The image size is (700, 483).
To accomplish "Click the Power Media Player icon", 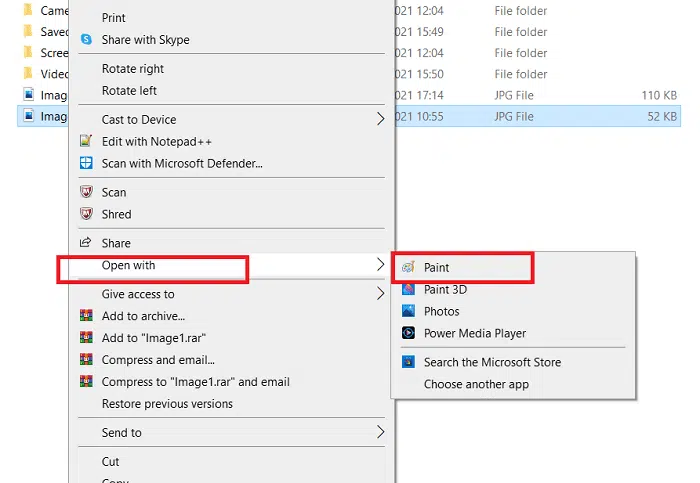I will (x=408, y=333).
